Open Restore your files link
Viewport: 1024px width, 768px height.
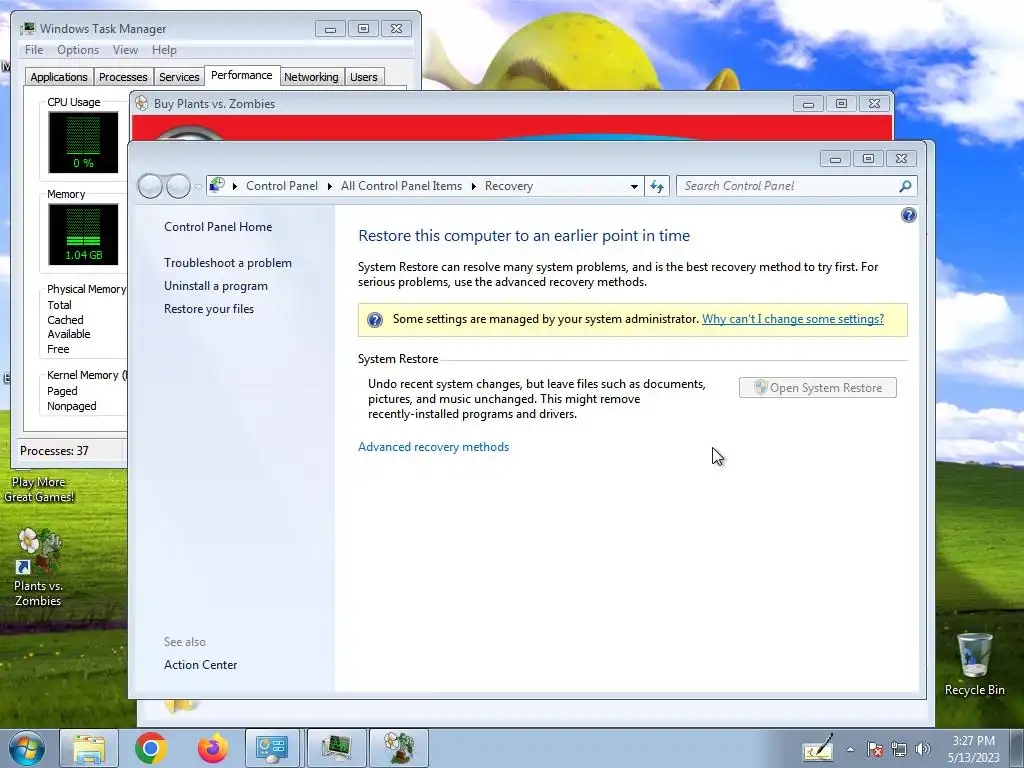pos(209,309)
